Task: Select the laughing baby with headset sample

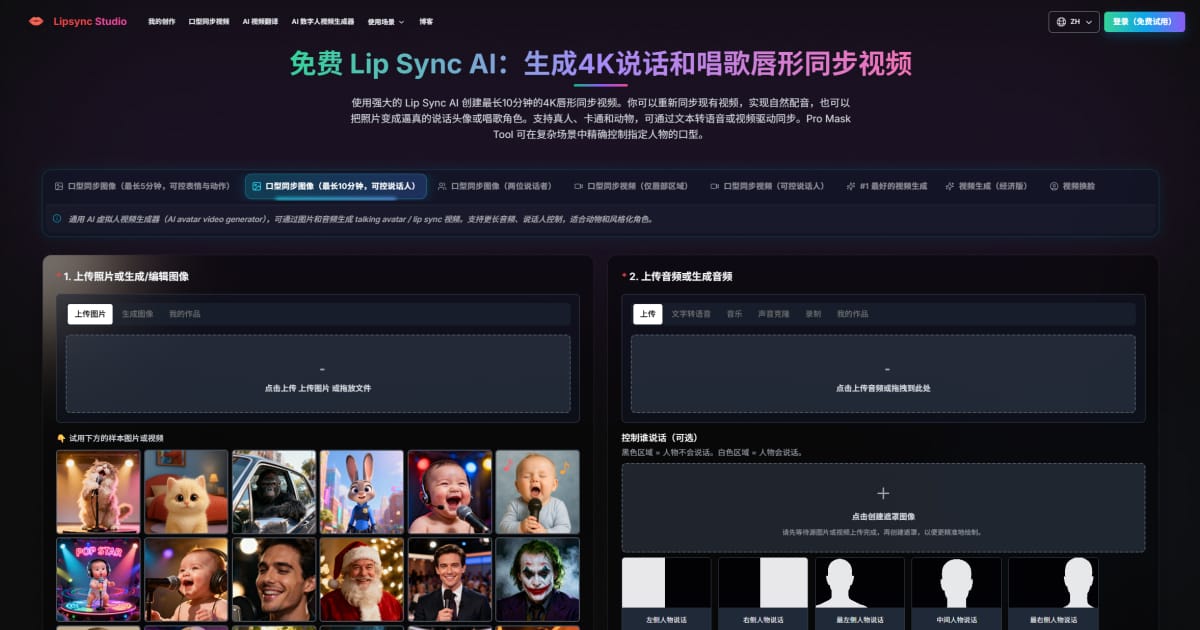Action: (x=450, y=491)
